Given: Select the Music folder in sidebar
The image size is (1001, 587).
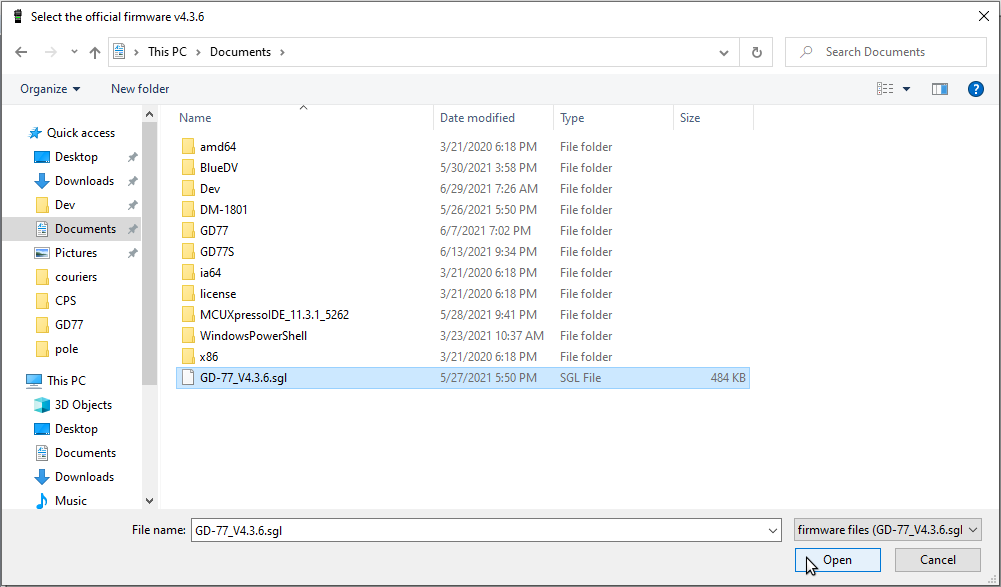Looking at the screenshot, I should point(70,501).
